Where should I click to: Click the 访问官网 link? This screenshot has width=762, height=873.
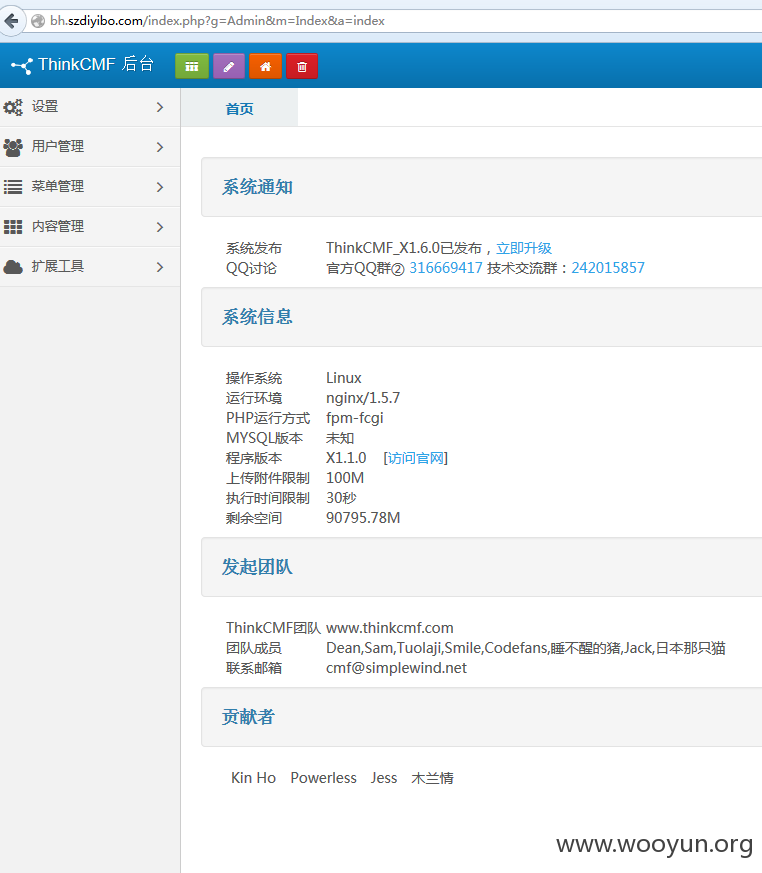pyautogui.click(x=416, y=458)
